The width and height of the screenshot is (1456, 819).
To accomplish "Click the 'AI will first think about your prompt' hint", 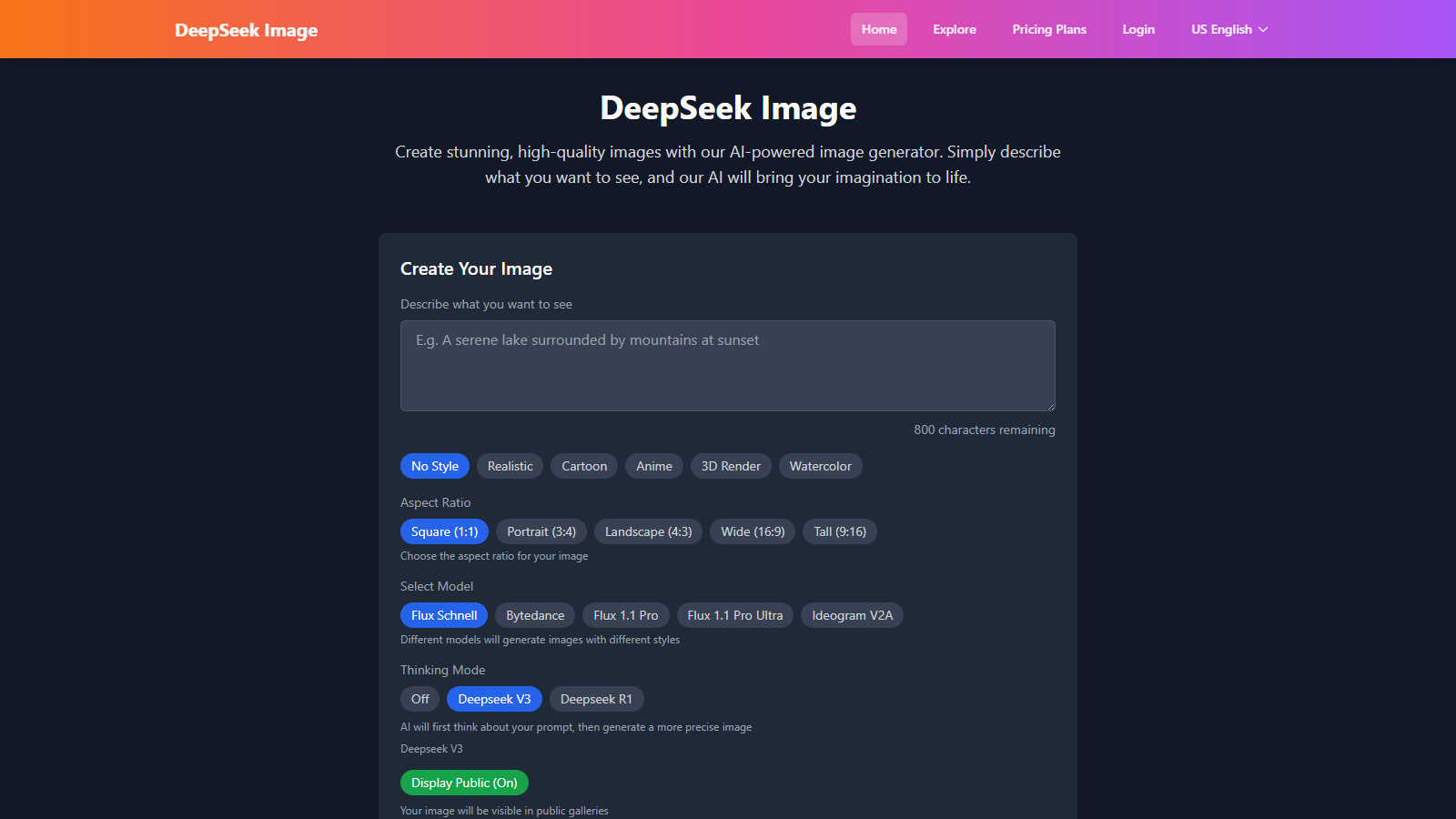I will pyautogui.click(x=576, y=727).
